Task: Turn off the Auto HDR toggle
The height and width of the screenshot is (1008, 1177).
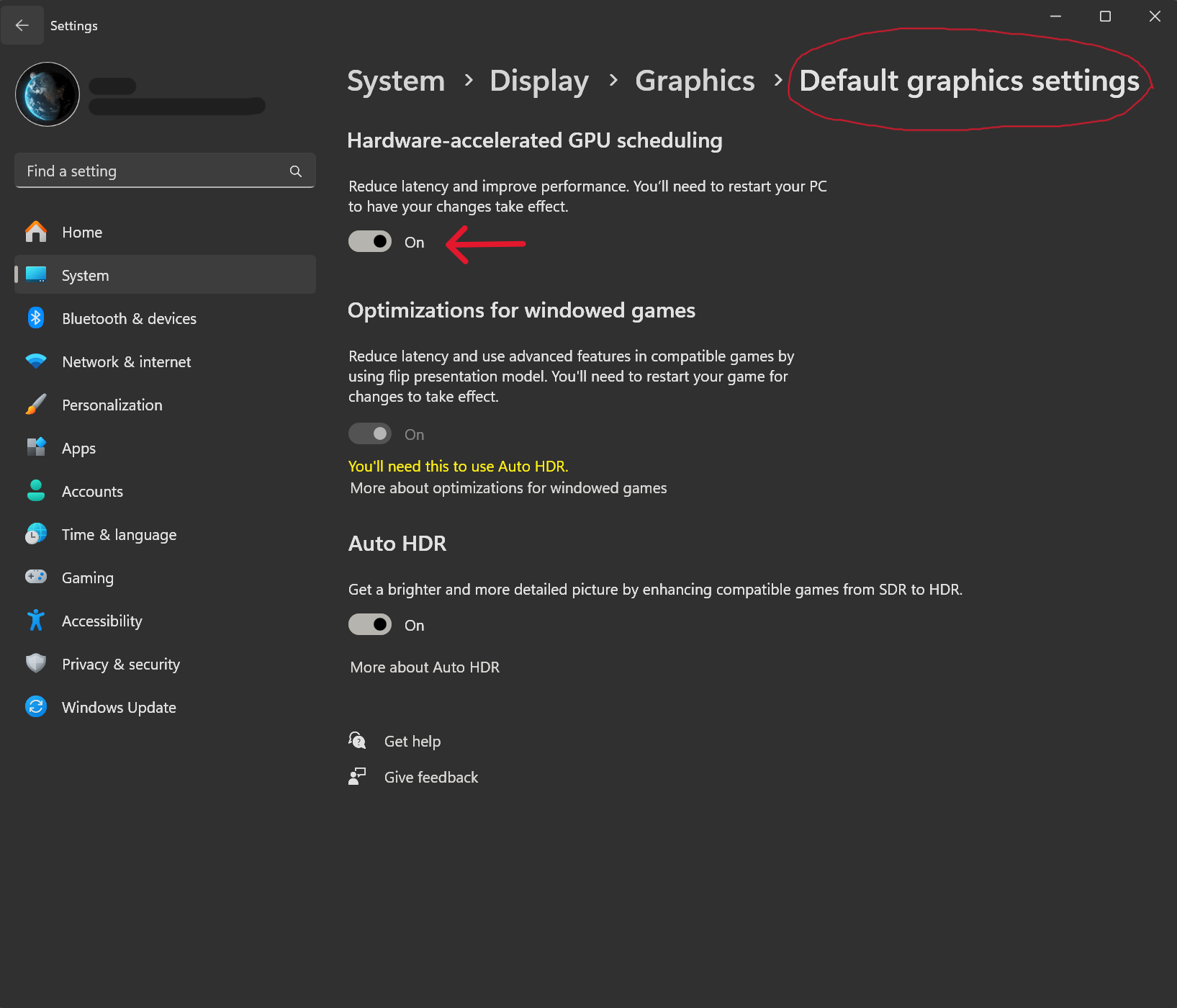Action: point(370,625)
